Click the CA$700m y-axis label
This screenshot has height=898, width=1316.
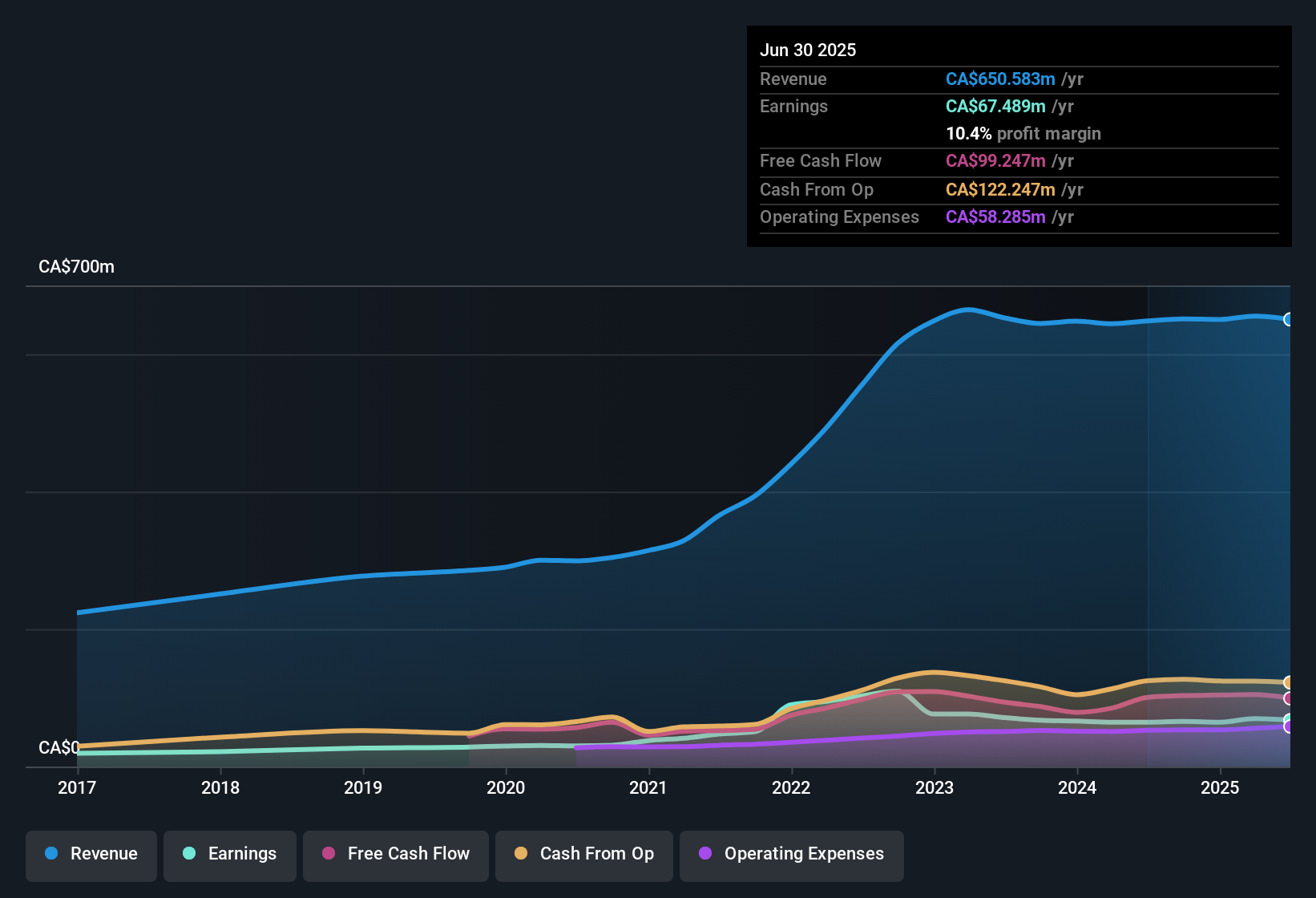(x=76, y=267)
